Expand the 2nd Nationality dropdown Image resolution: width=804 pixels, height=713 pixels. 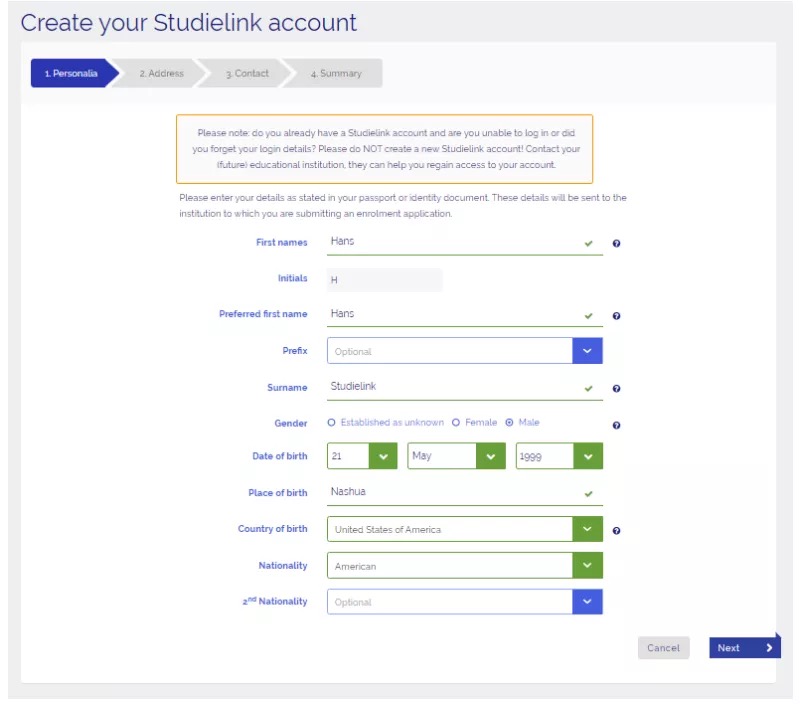tap(465, 601)
